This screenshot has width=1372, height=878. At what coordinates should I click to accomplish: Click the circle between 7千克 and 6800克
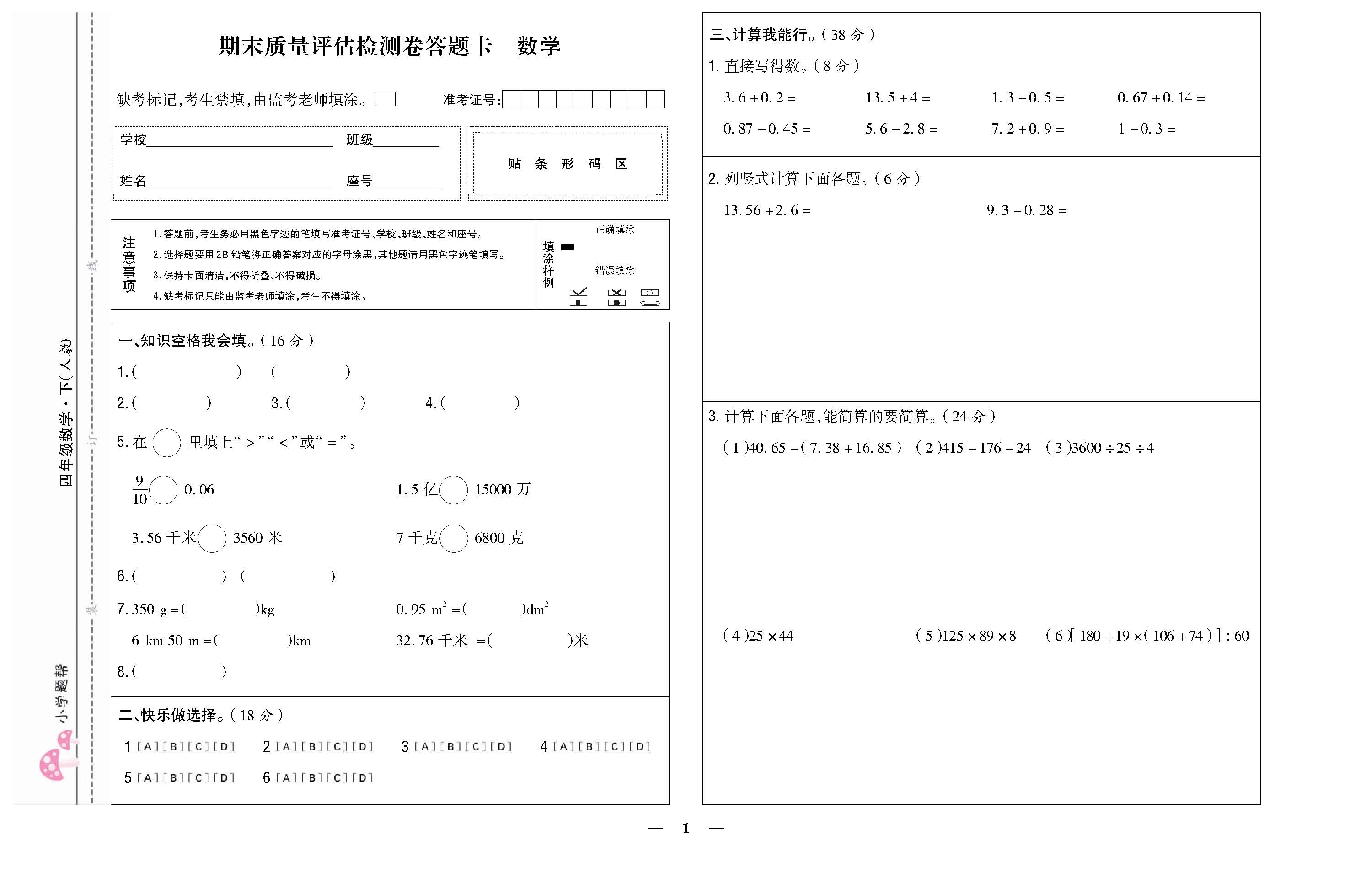click(454, 538)
